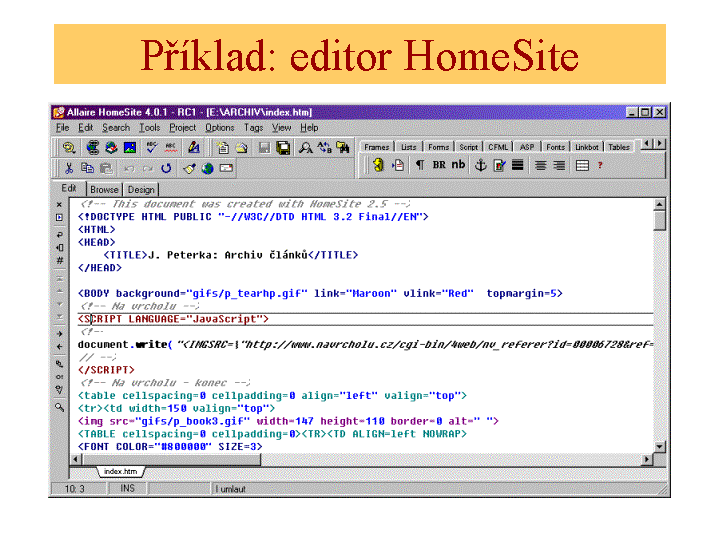This screenshot has height=540, width=720.
Task: Click the red question mark icon
Action: point(600,165)
